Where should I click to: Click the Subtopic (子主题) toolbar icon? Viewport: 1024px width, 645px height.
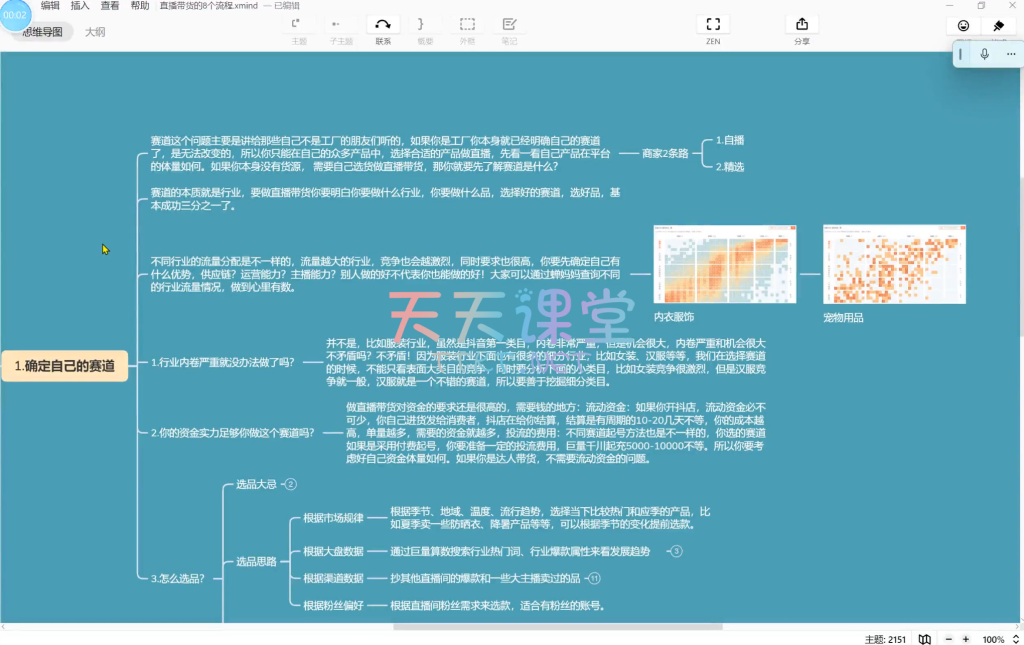point(340,24)
